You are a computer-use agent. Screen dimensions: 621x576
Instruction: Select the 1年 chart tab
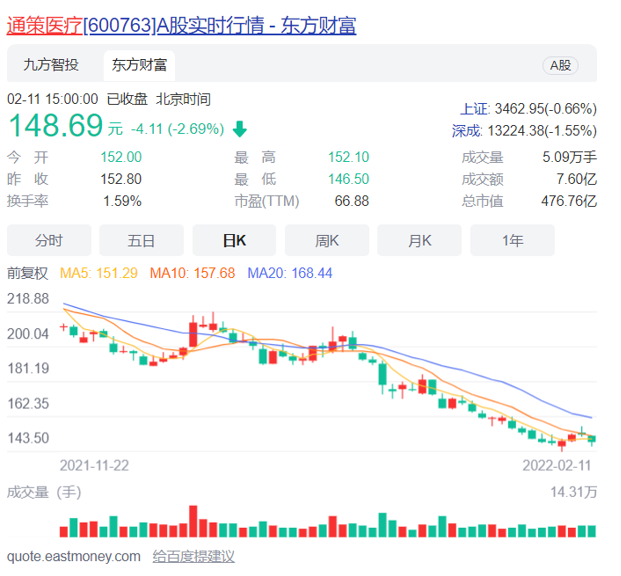(x=512, y=240)
